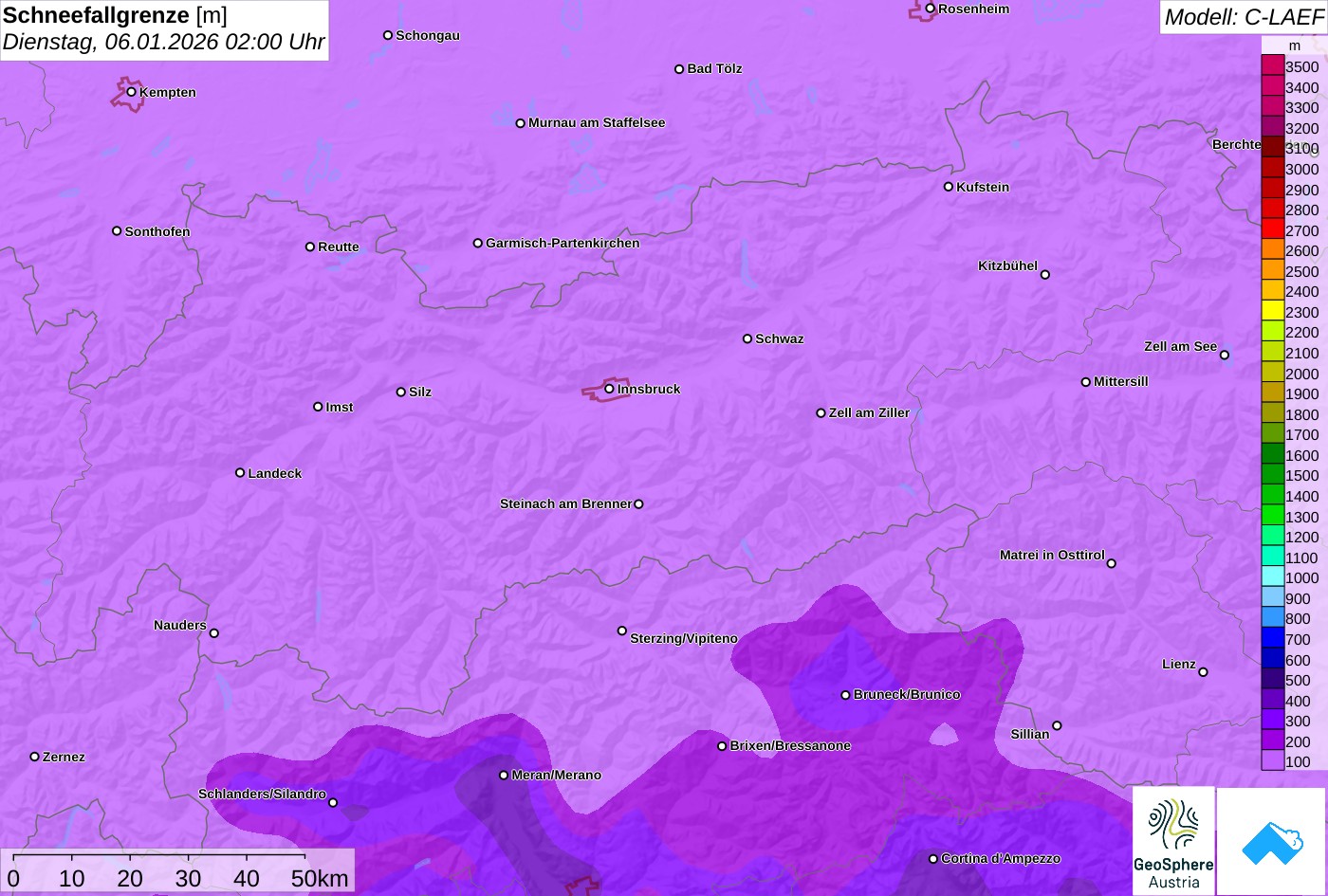
Task: Click the Sillian marker dot
Action: coord(1057,726)
